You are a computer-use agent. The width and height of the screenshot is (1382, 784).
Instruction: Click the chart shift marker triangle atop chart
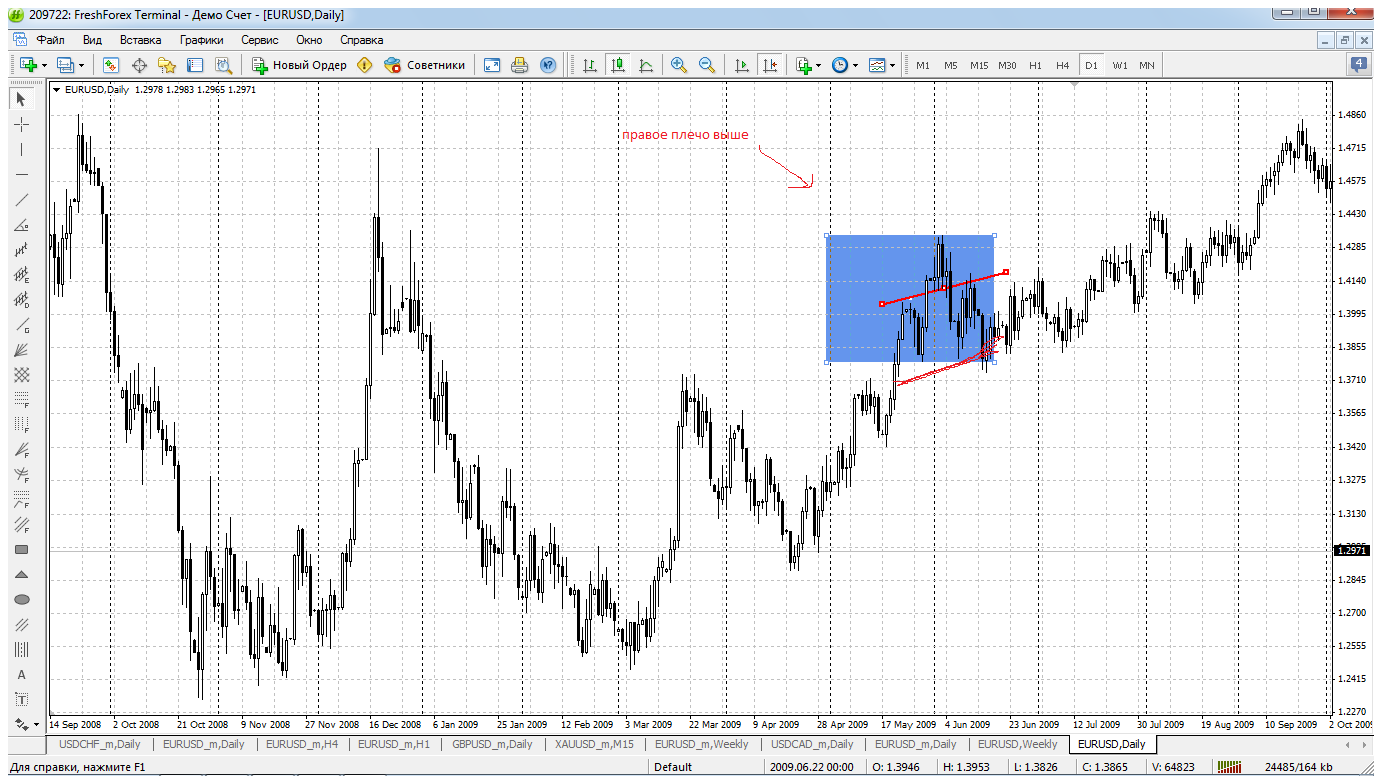pyautogui.click(x=1073, y=87)
